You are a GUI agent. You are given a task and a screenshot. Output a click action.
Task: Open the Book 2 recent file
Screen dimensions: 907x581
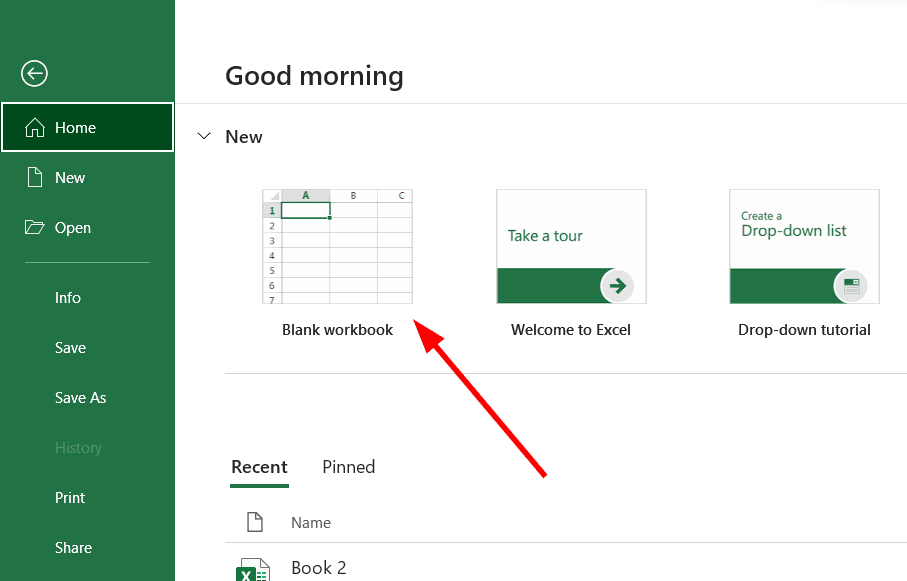[319, 568]
